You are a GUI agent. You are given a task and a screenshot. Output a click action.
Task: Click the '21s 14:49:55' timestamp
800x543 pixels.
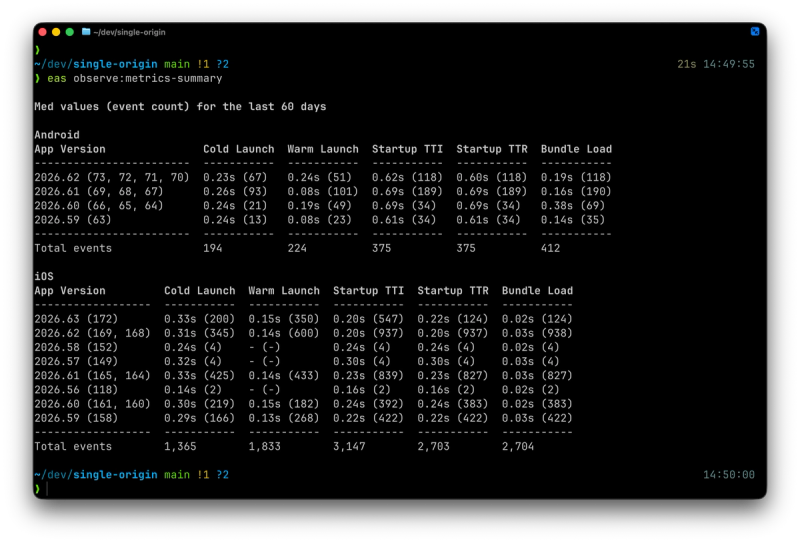716,64
